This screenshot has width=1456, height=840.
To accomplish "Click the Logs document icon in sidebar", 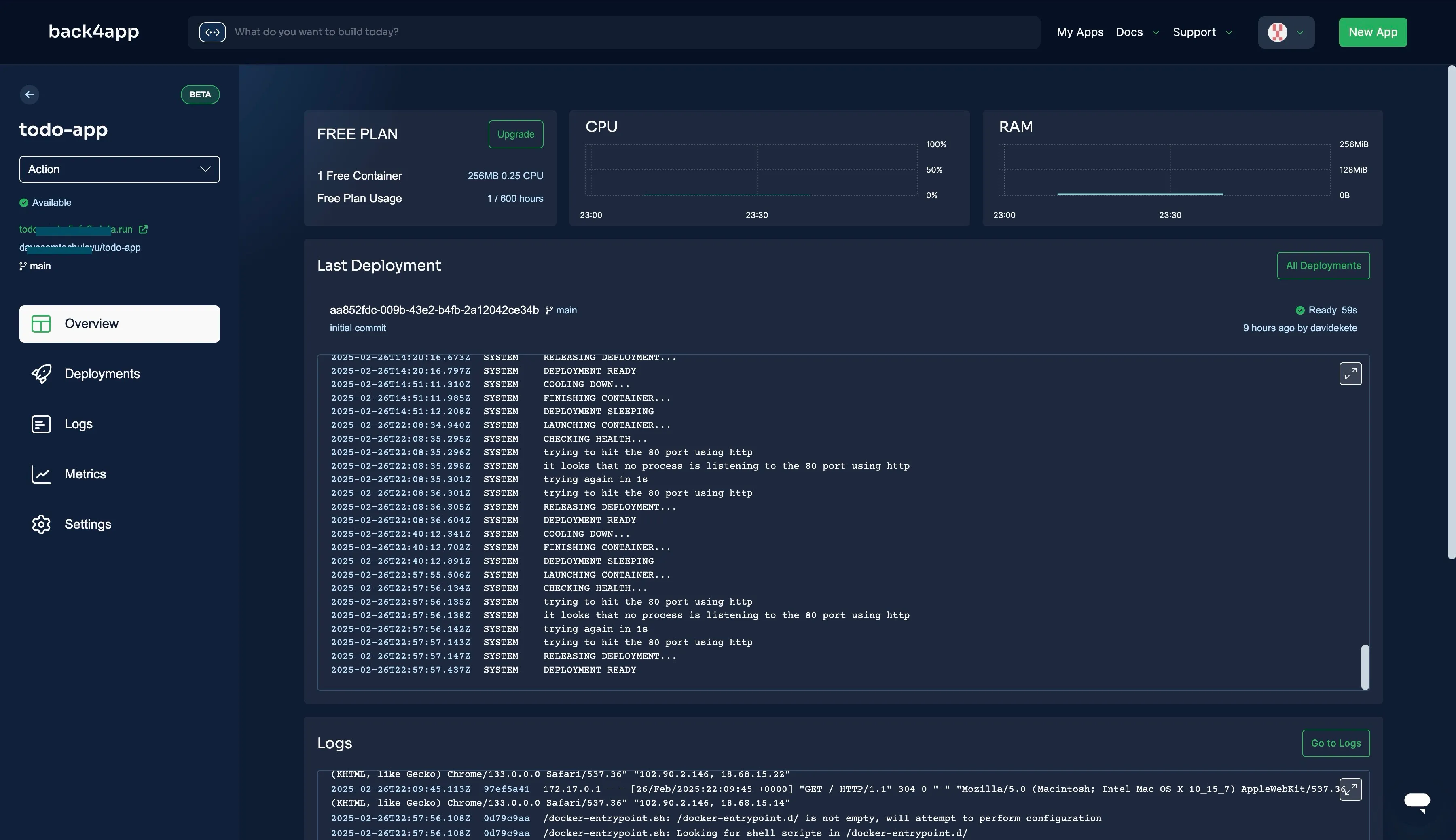I will [x=40, y=423].
